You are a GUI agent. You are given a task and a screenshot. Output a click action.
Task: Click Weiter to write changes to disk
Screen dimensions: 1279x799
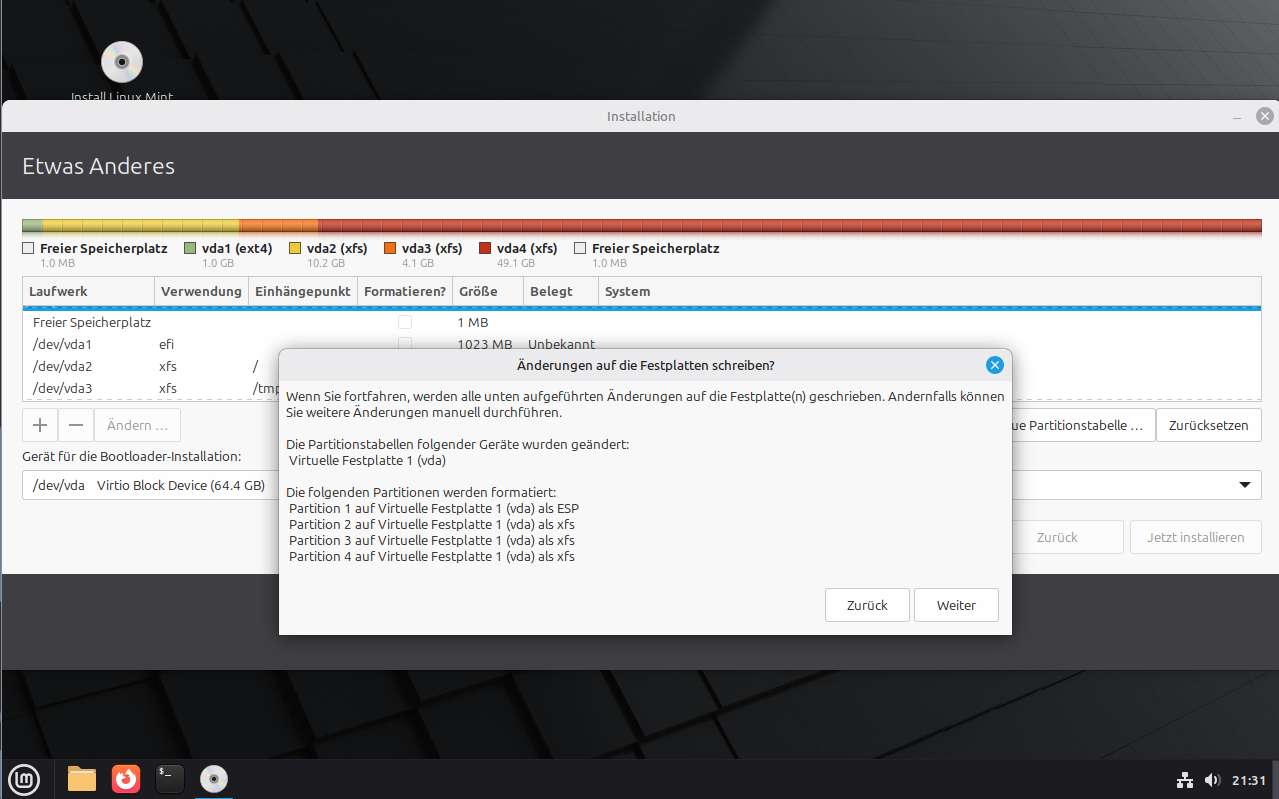[x=956, y=605]
